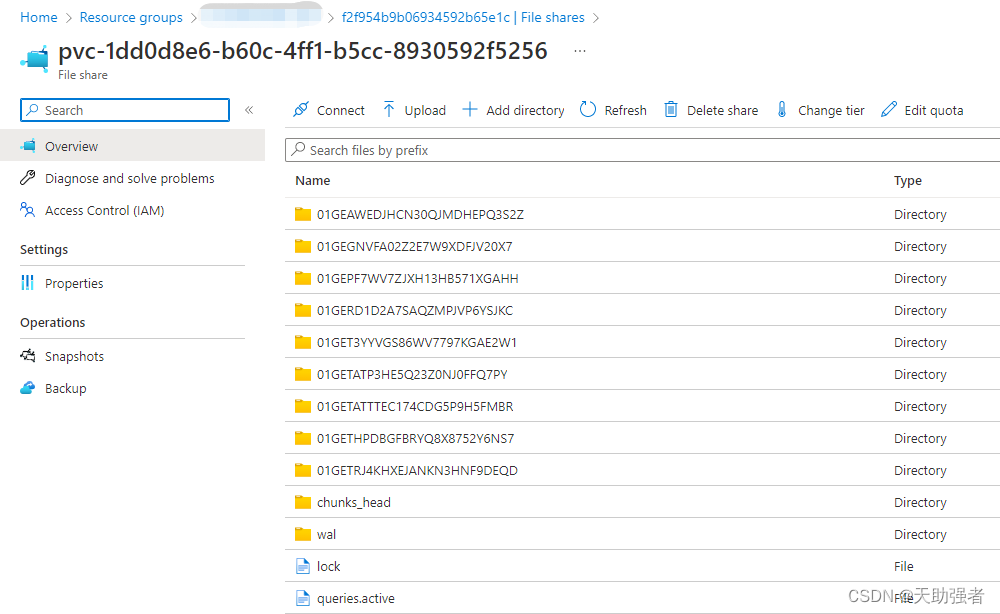This screenshot has height=614, width=1000.
Task: Expand the breadcrumb chevron after File shares
Action: [596, 17]
